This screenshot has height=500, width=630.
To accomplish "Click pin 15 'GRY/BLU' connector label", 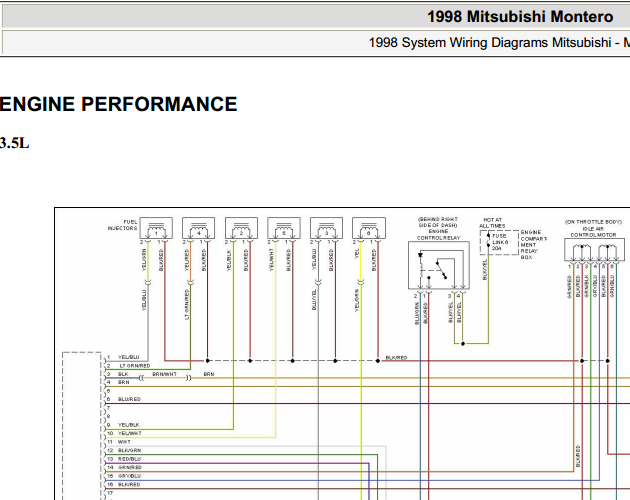I will coord(129,476).
